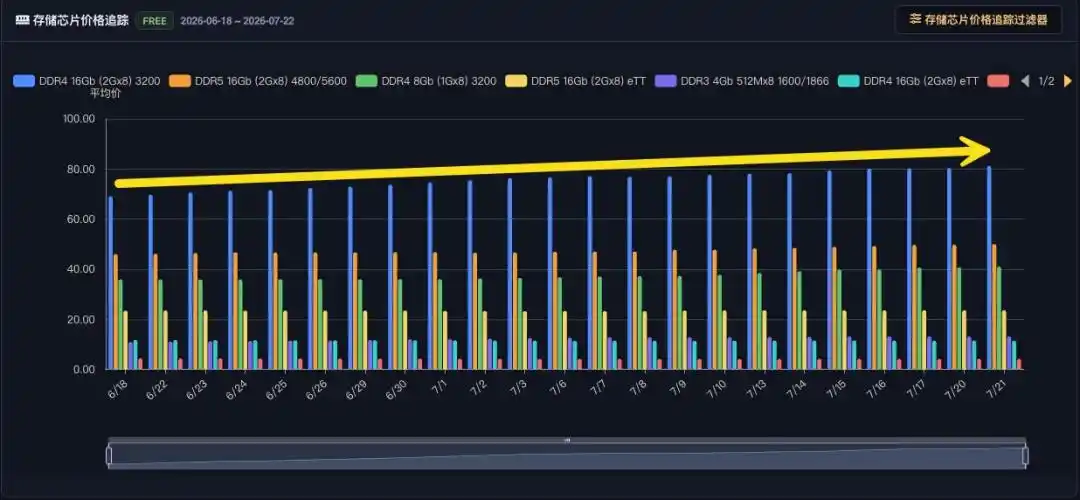
Task: Open the 存储芯片价格追踪过滤器 filter button
Action: (978, 20)
